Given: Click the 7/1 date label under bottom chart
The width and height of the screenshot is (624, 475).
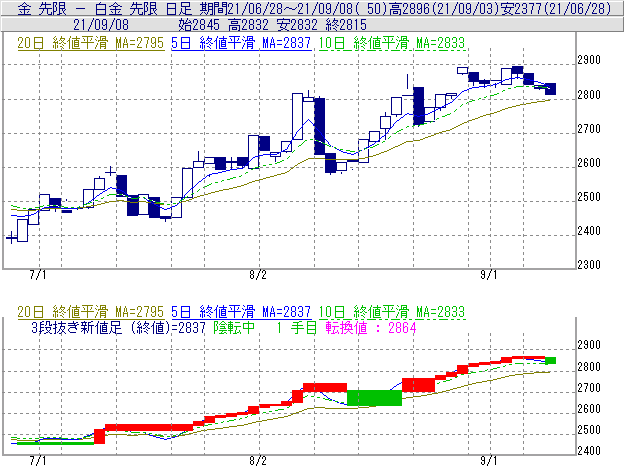Looking at the screenshot, I should [38, 461].
